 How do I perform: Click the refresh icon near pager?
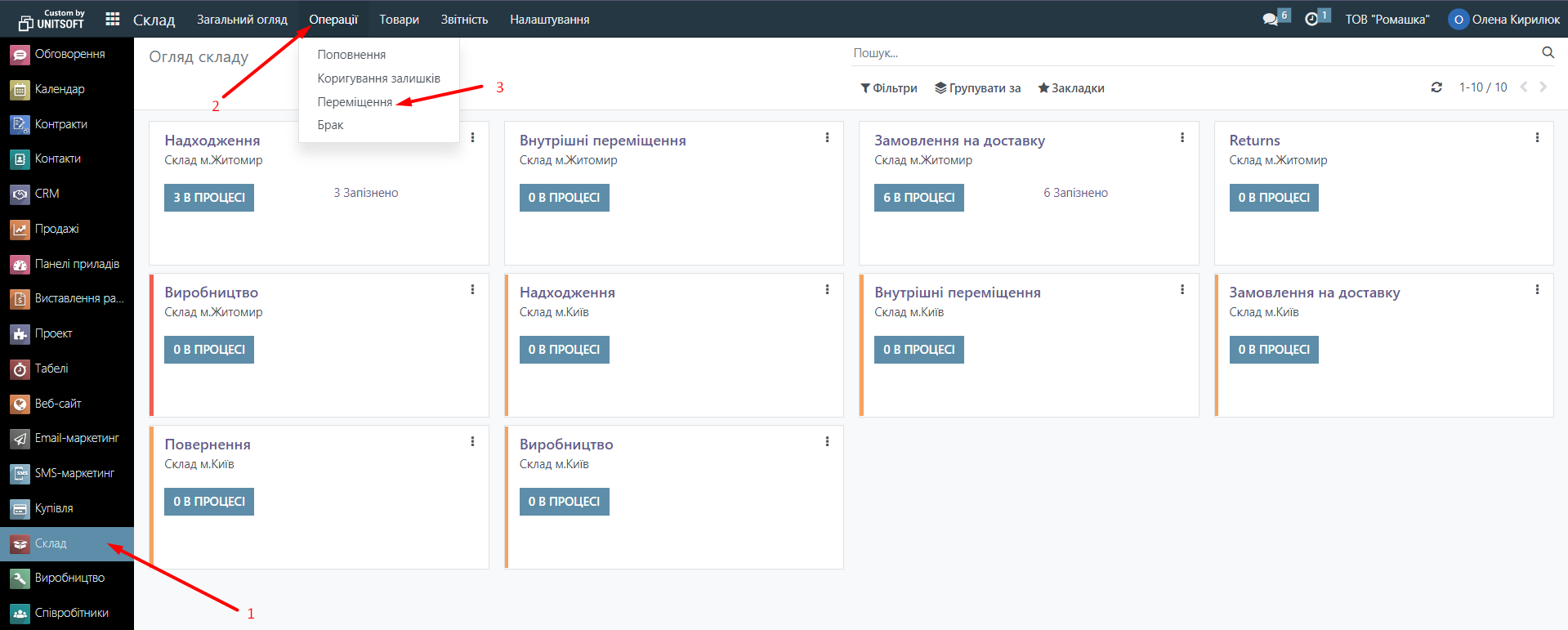[x=1436, y=87]
